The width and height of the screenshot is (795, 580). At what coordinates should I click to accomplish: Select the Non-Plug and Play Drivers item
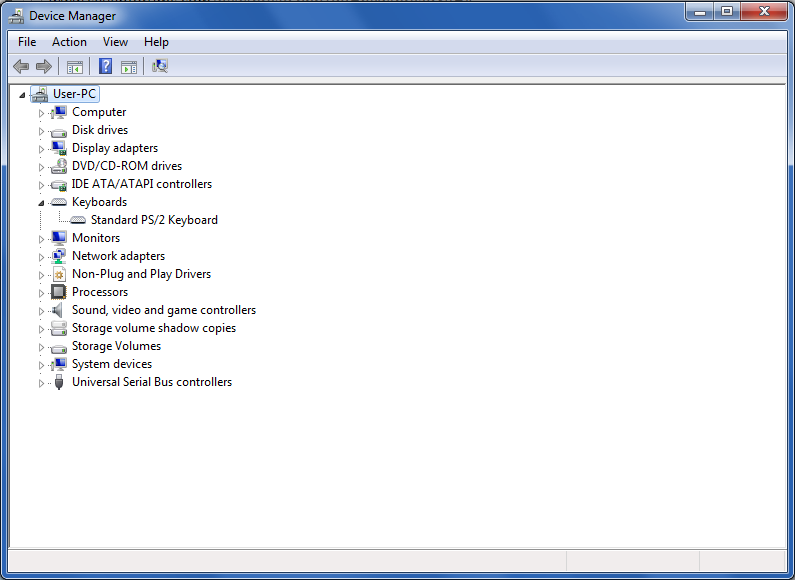tap(141, 274)
